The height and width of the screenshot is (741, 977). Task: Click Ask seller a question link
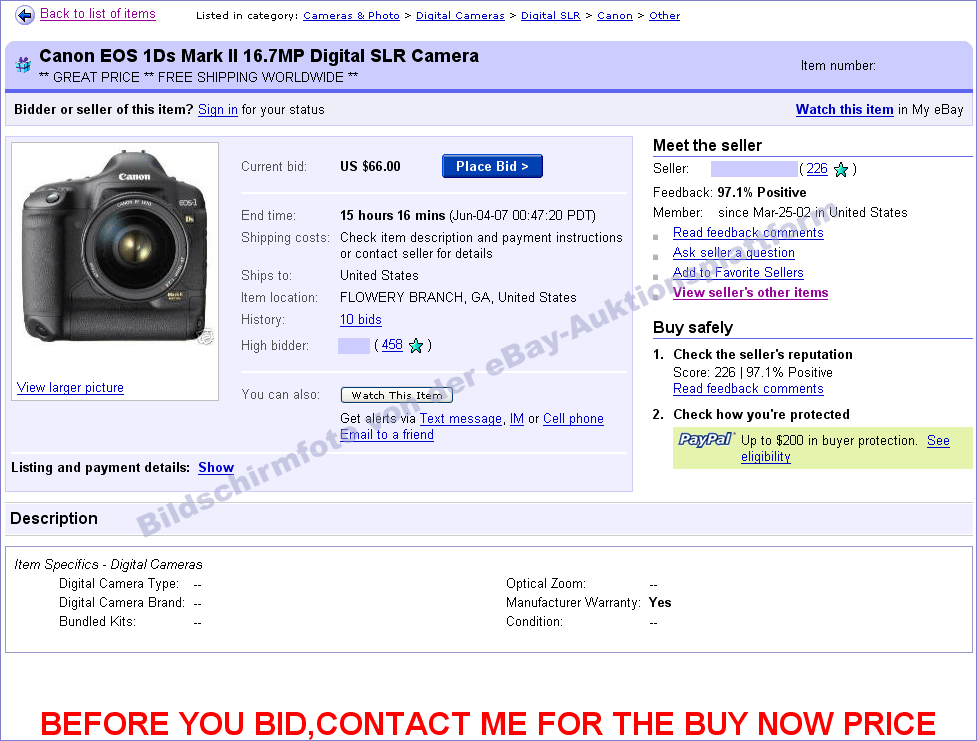(x=733, y=252)
